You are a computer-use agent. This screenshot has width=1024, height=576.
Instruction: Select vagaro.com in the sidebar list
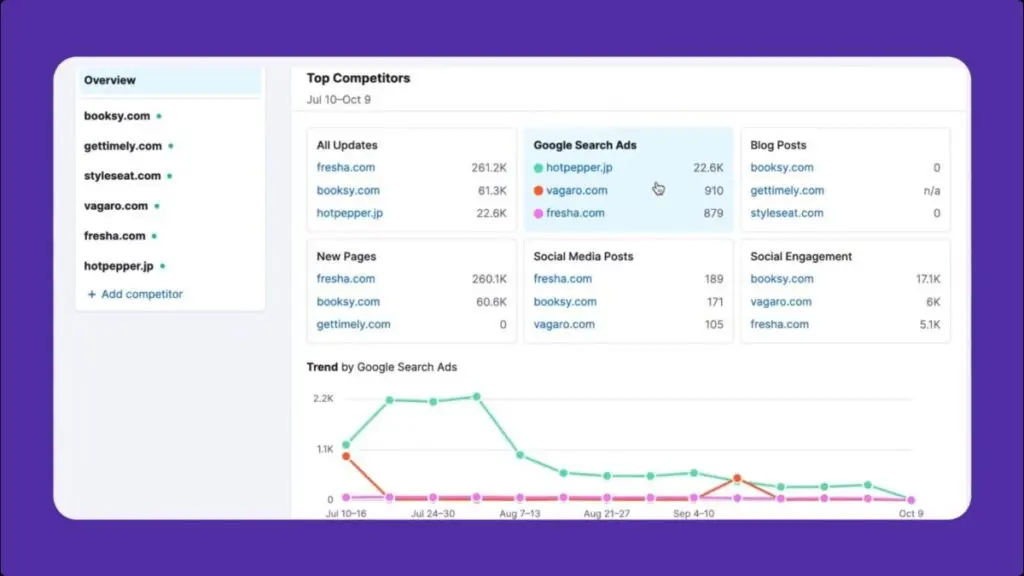coord(115,206)
